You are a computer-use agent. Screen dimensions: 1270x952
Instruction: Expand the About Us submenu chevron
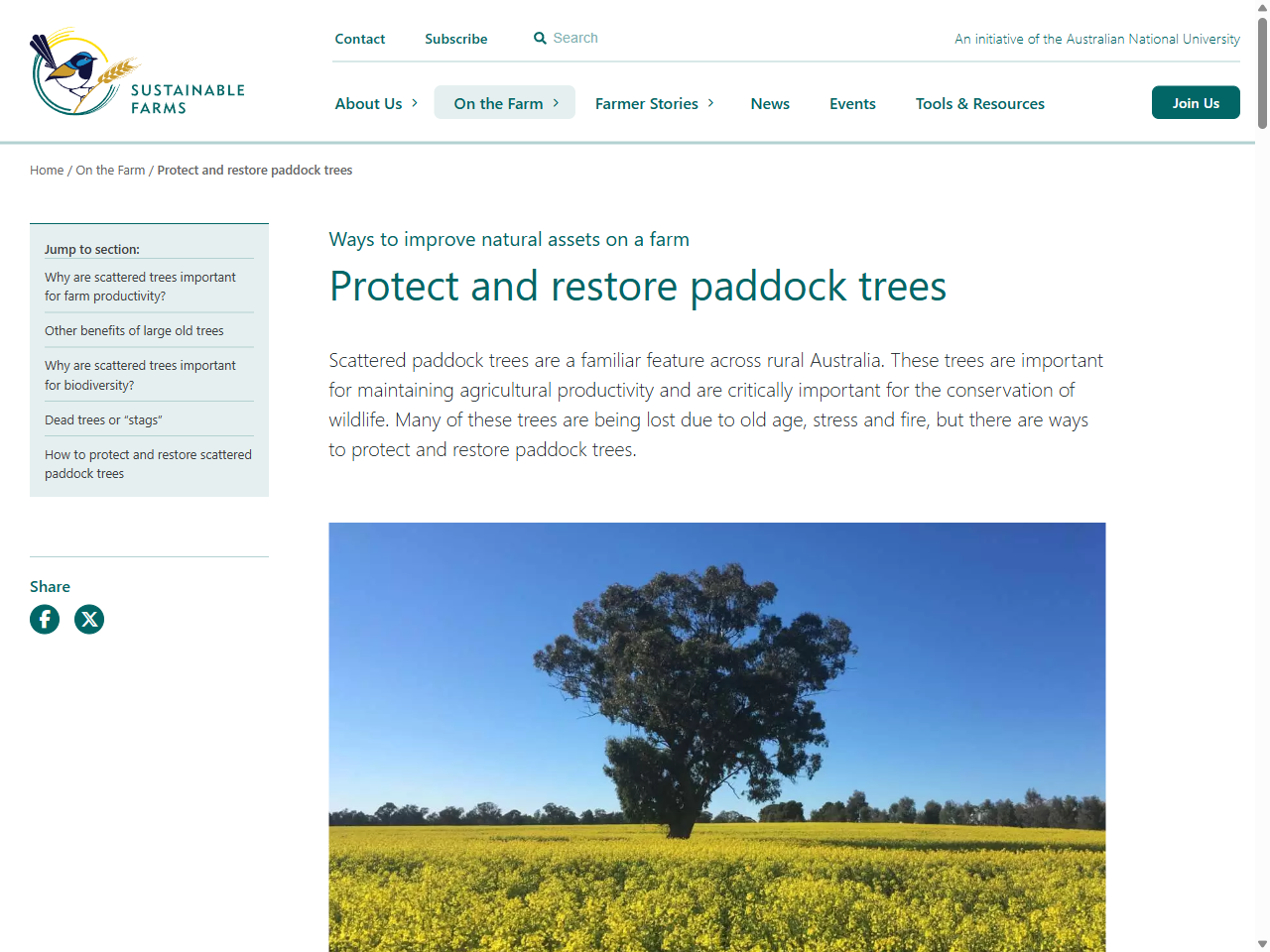[414, 103]
